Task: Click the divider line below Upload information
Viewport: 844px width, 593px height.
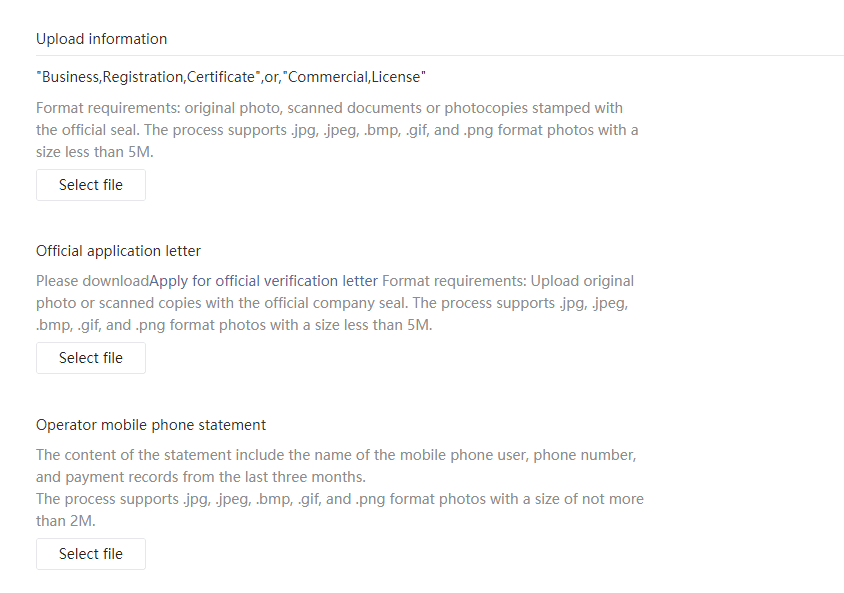Action: pyautogui.click(x=440, y=55)
